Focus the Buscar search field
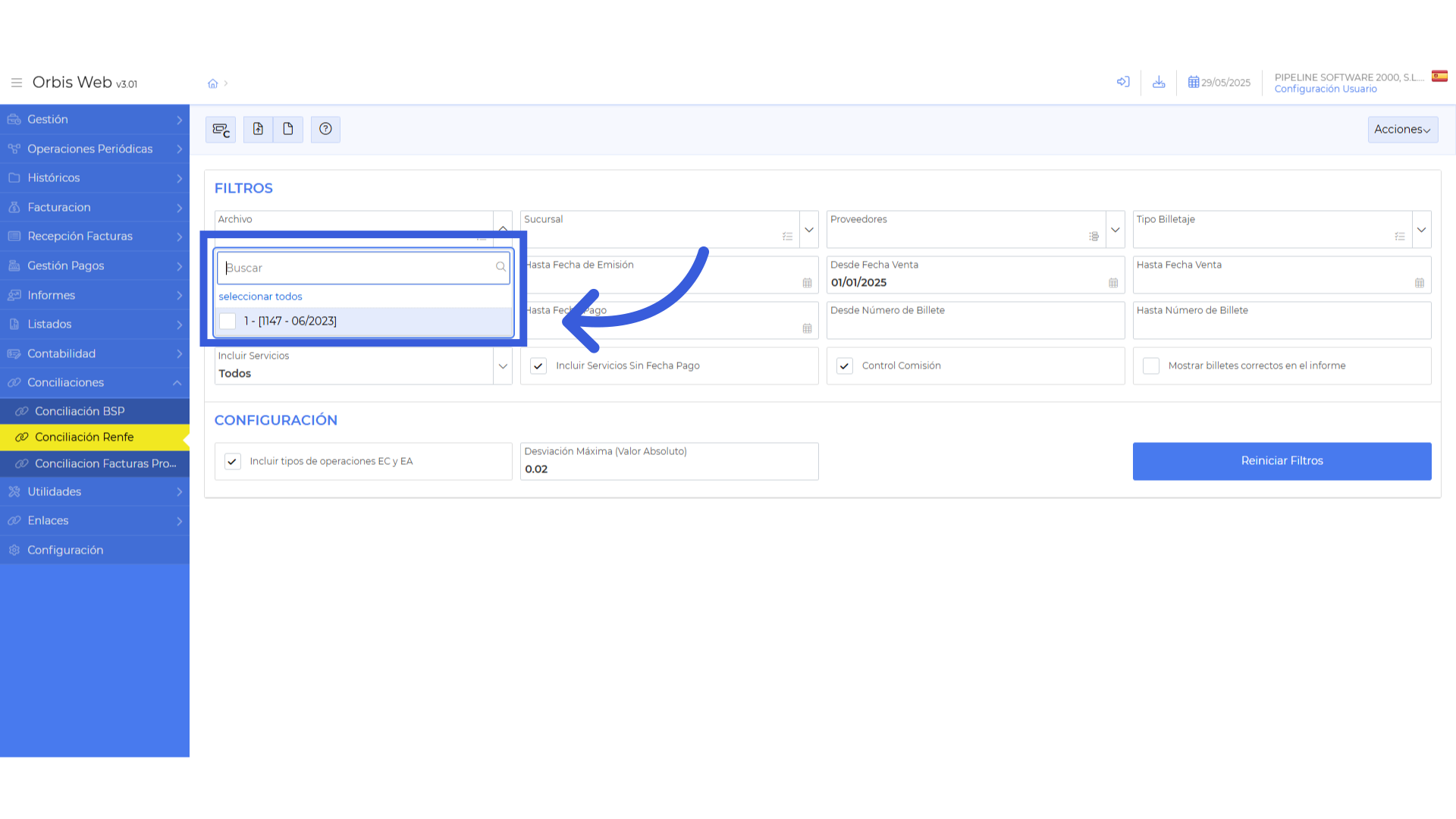The image size is (1456, 819). [363, 268]
